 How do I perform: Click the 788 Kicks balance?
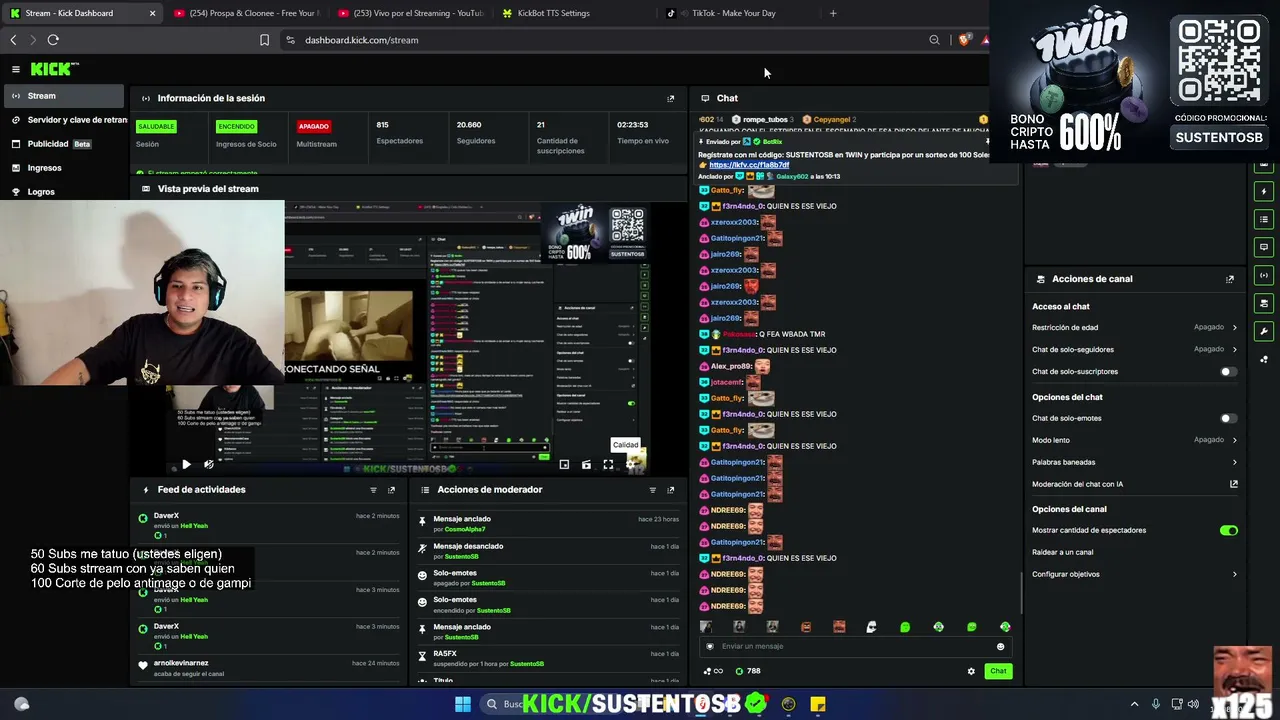[748, 671]
